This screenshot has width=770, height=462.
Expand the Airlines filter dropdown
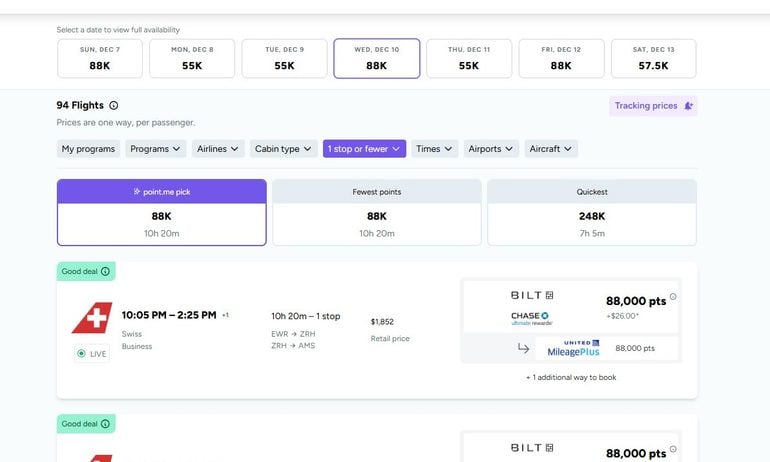tap(218, 149)
